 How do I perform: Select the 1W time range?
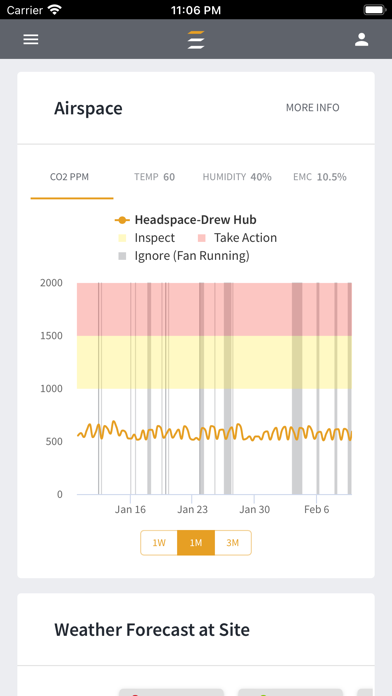pos(159,542)
